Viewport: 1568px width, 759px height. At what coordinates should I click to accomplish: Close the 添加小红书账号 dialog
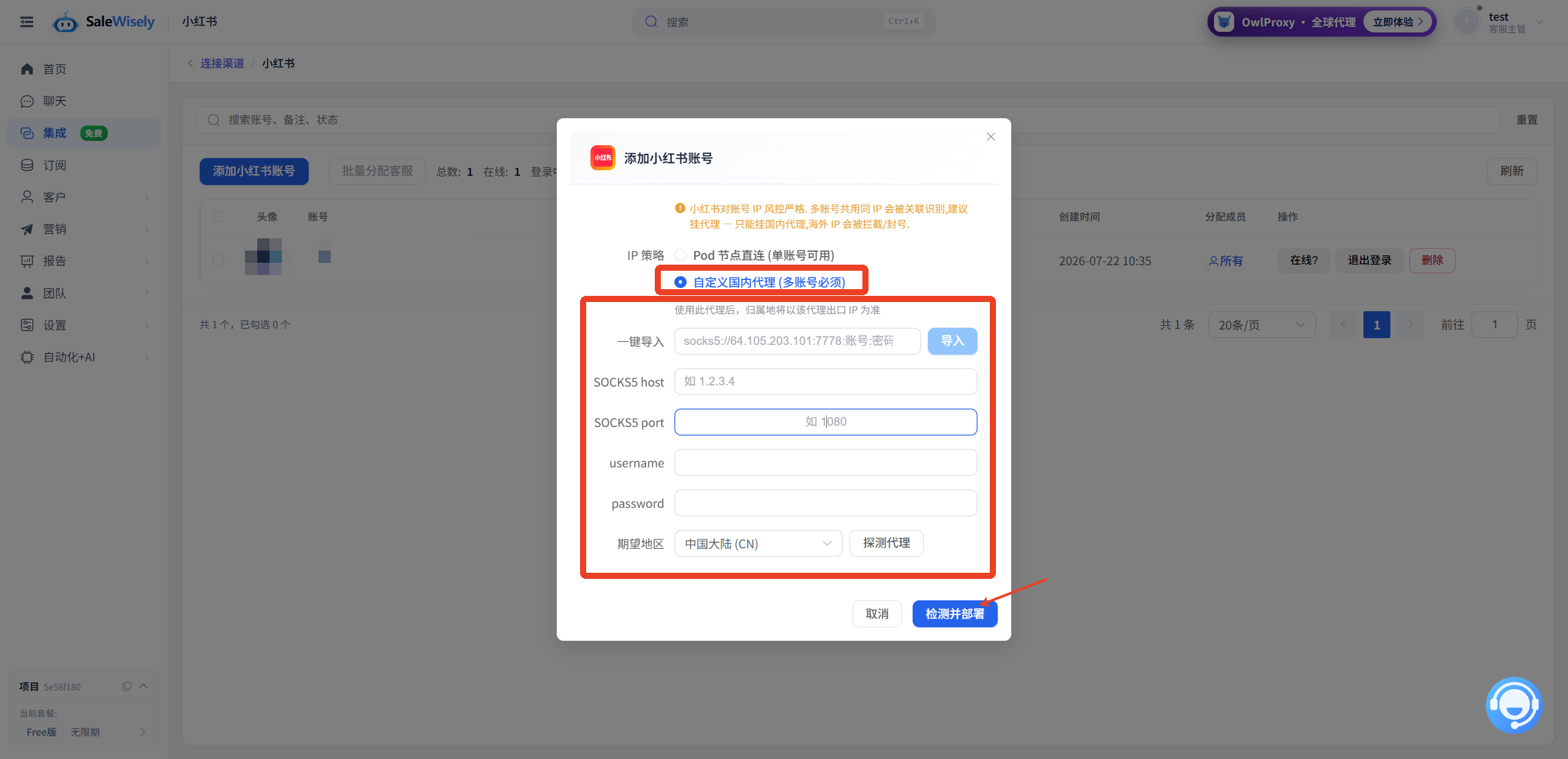point(990,137)
